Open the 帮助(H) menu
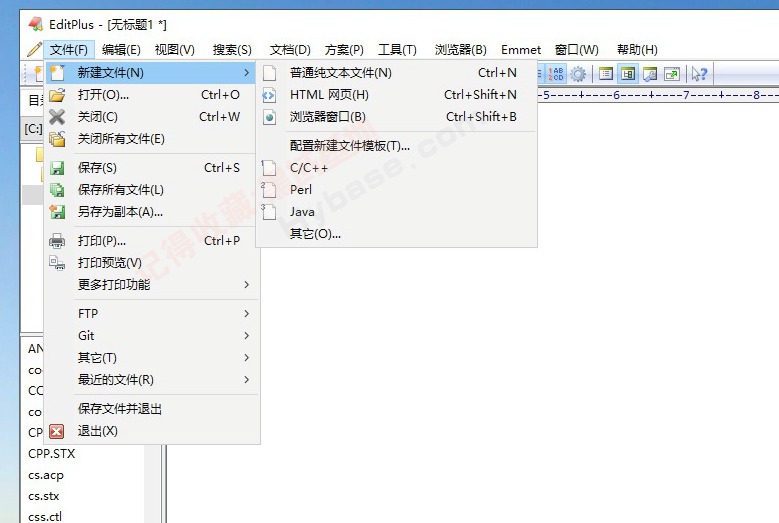The image size is (779, 523). click(x=637, y=50)
